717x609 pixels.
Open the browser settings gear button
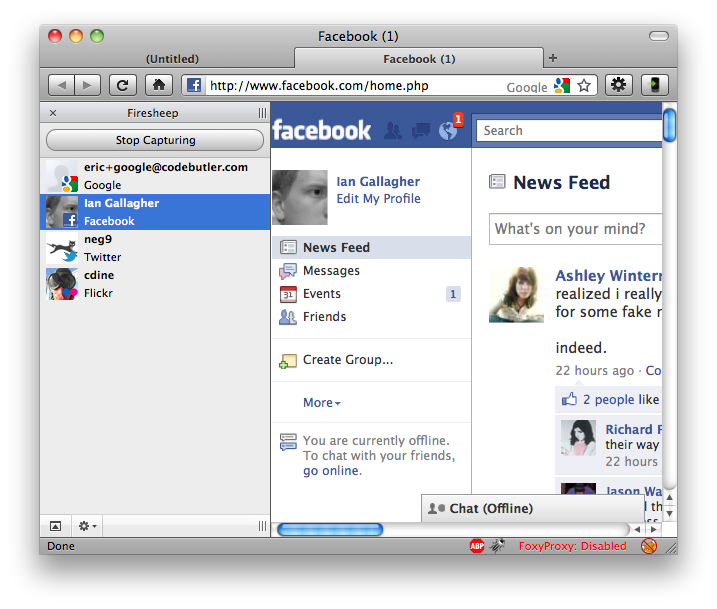(619, 85)
